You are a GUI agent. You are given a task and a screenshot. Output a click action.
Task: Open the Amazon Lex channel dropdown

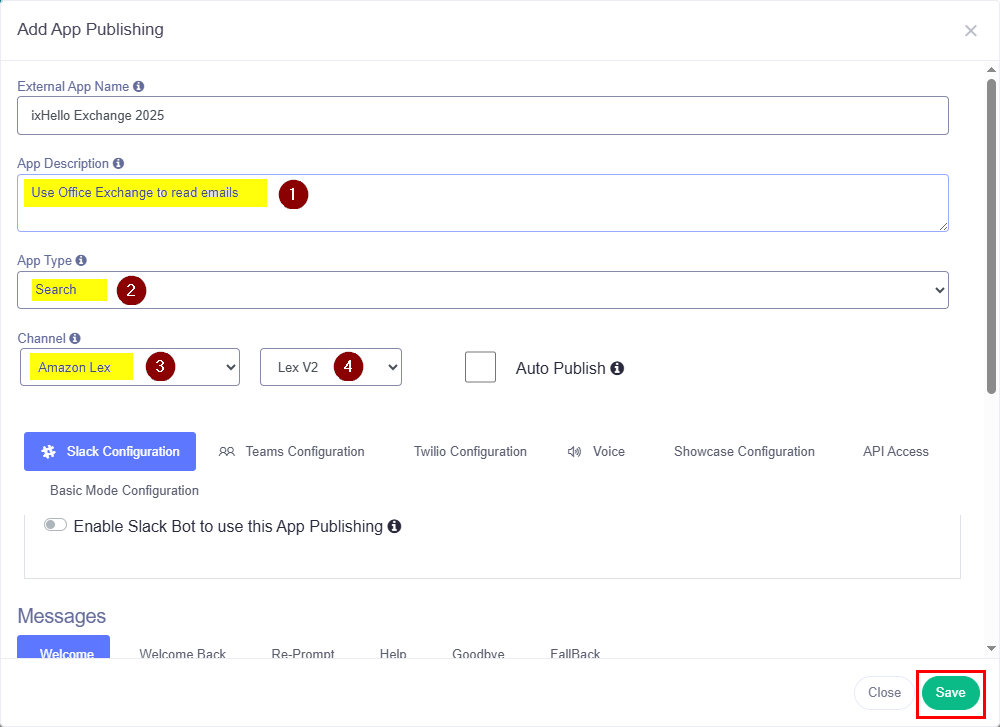[130, 367]
